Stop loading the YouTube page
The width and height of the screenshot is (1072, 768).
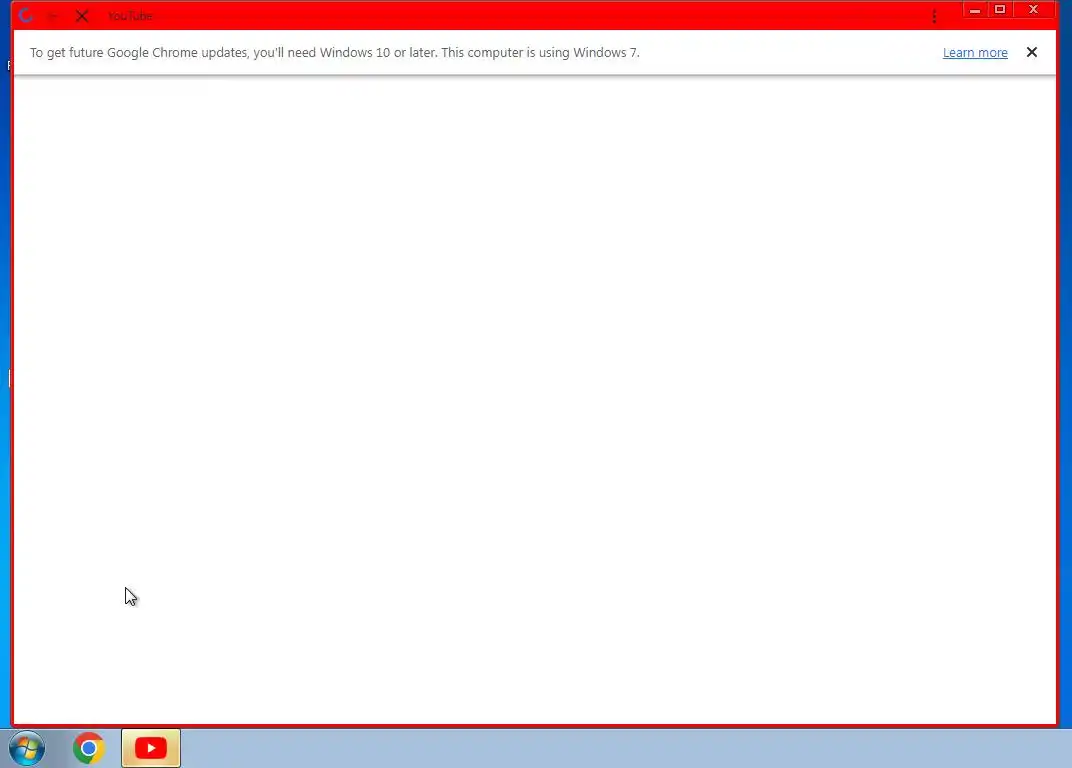pyautogui.click(x=82, y=16)
